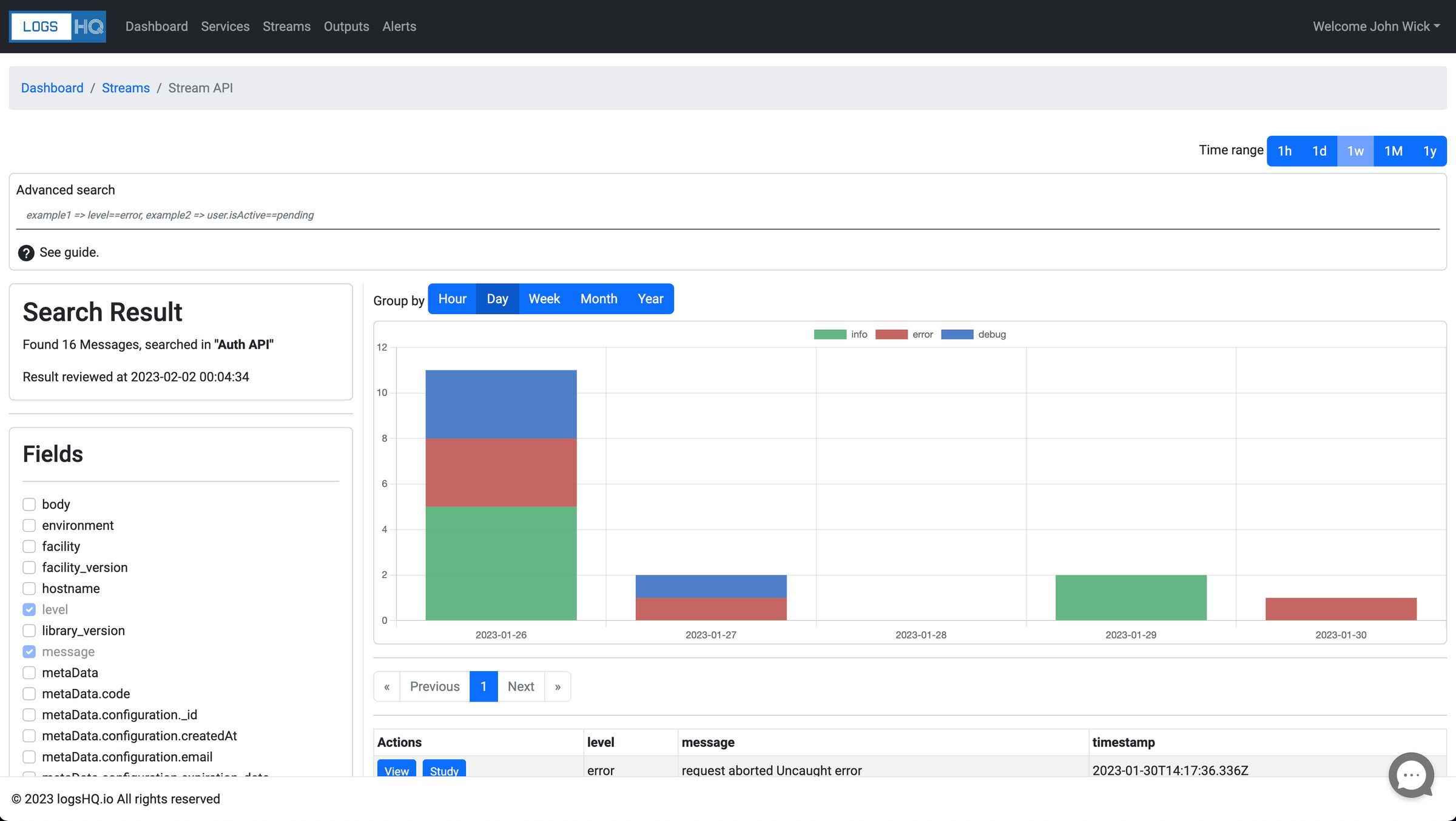Uncheck the level field checkbox

(29, 609)
